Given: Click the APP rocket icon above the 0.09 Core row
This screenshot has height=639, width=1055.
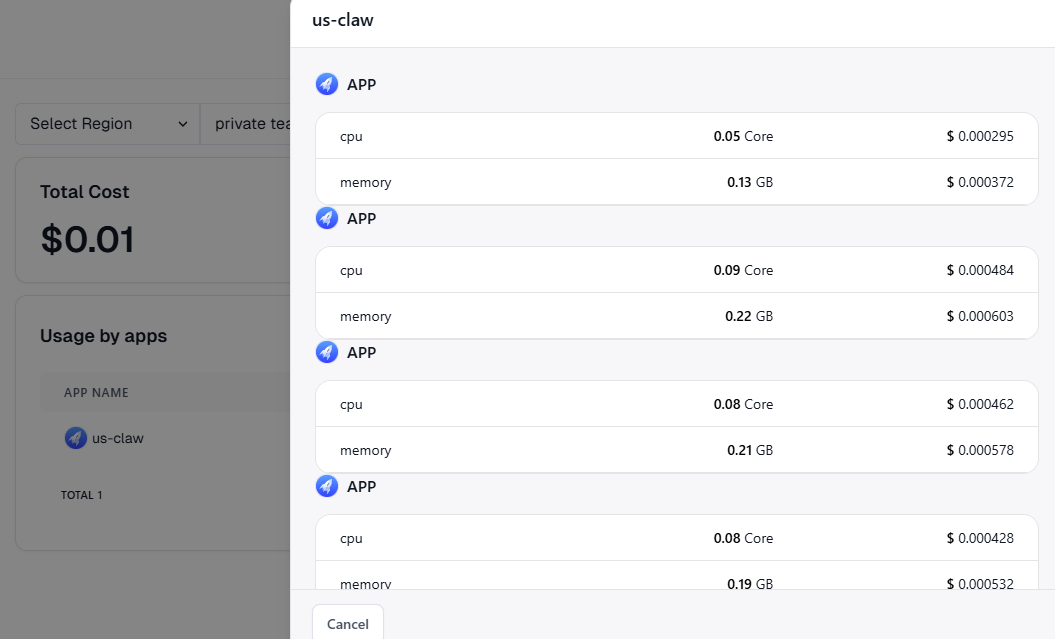Looking at the screenshot, I should click(x=327, y=218).
